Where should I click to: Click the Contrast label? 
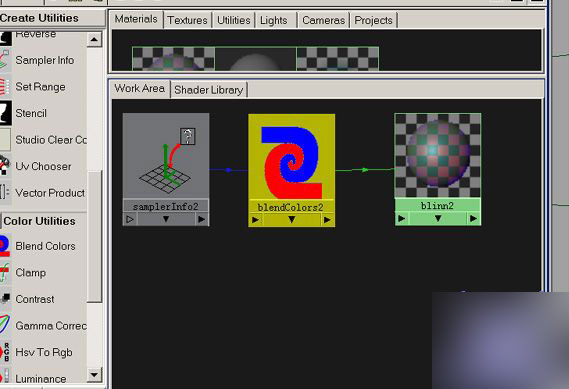[35, 299]
